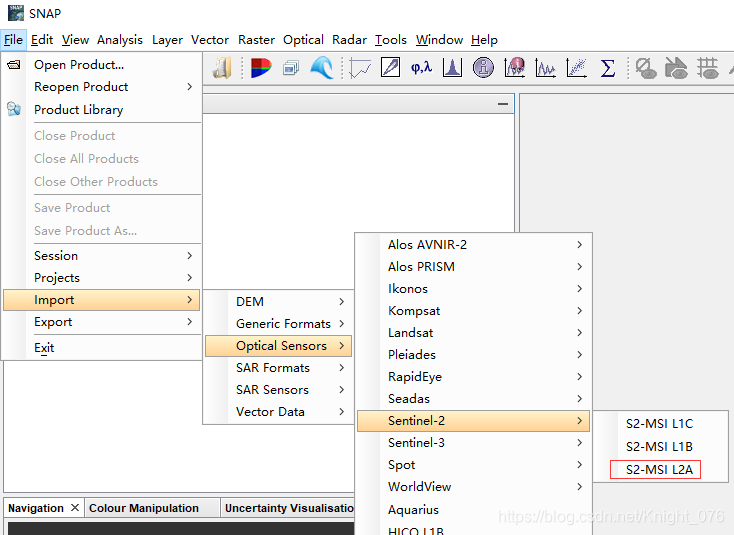Image resolution: width=734 pixels, height=535 pixels.
Task: Expand the Reopen Product submenu
Action: tap(102, 87)
